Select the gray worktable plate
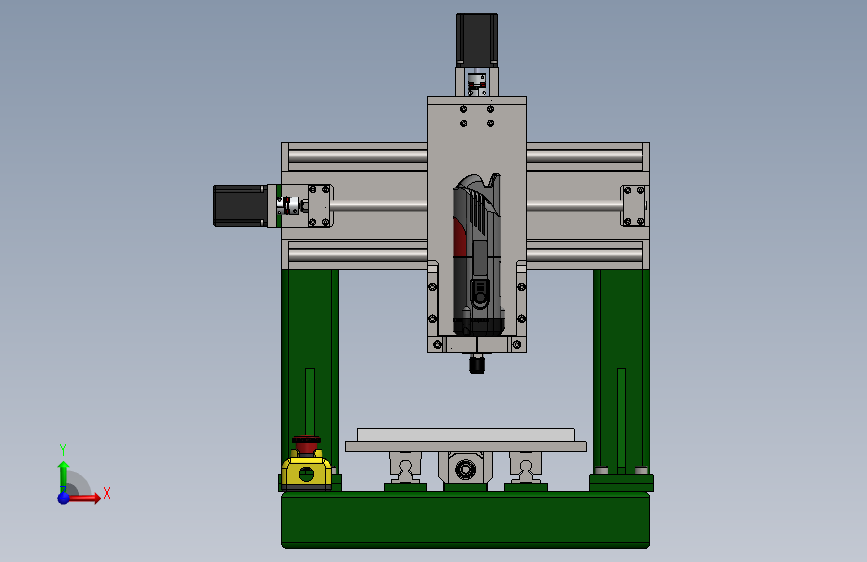 point(466,446)
